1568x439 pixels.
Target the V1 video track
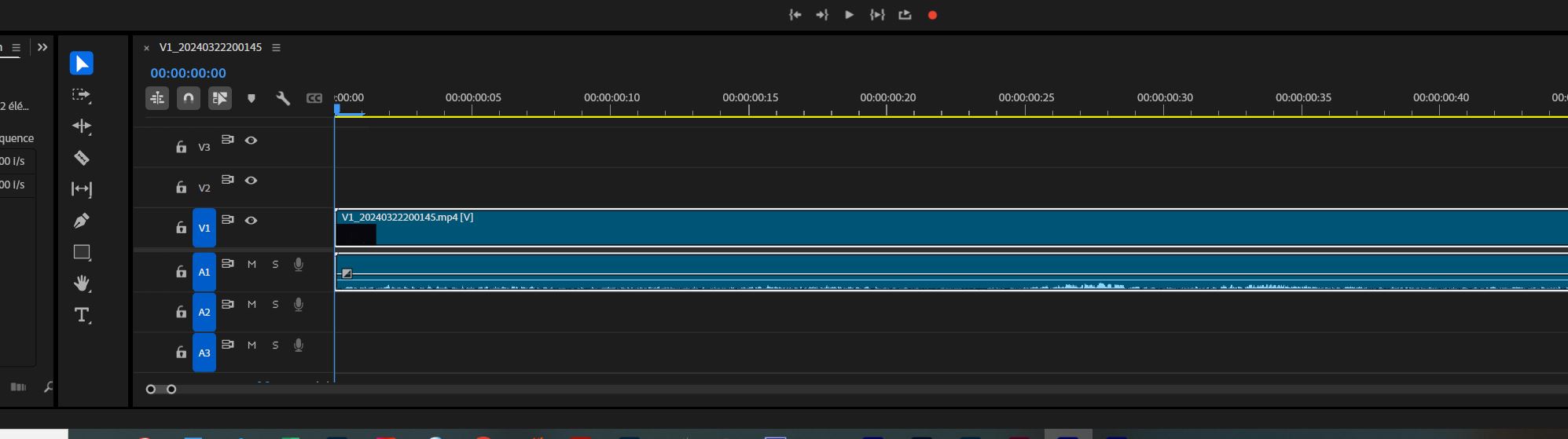pos(204,229)
